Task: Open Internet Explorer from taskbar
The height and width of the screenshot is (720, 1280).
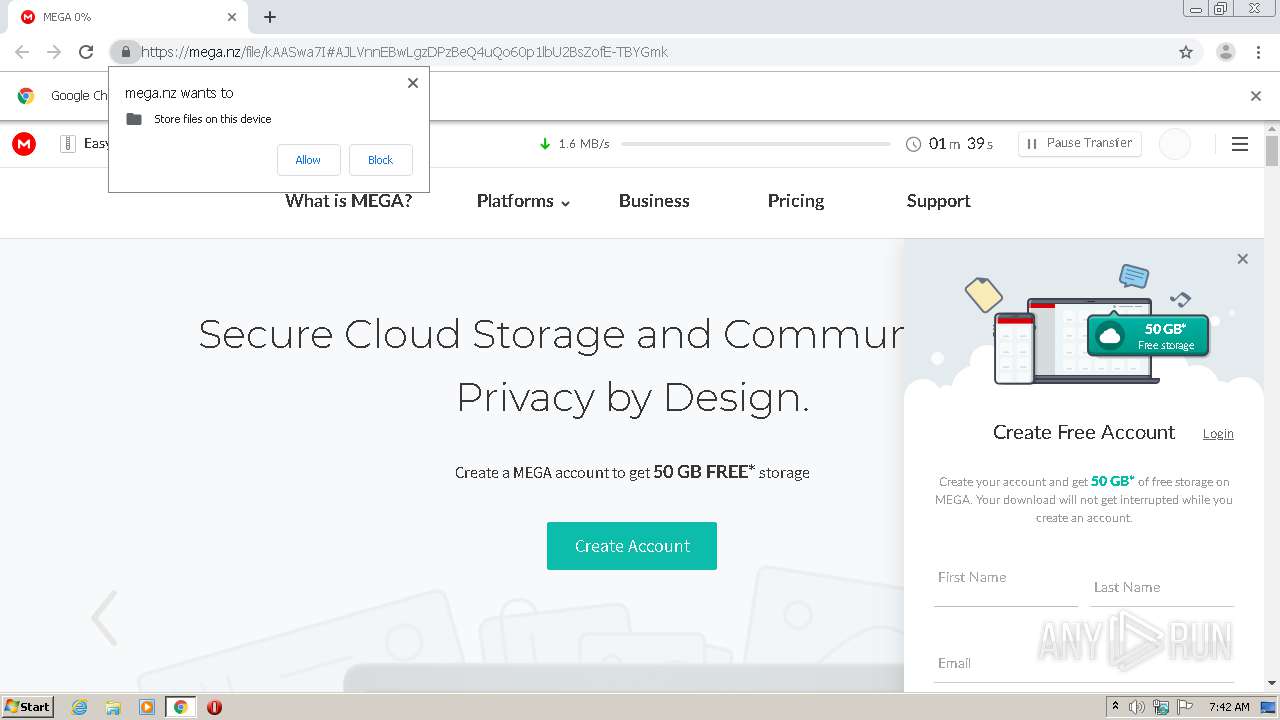Action: 80,707
